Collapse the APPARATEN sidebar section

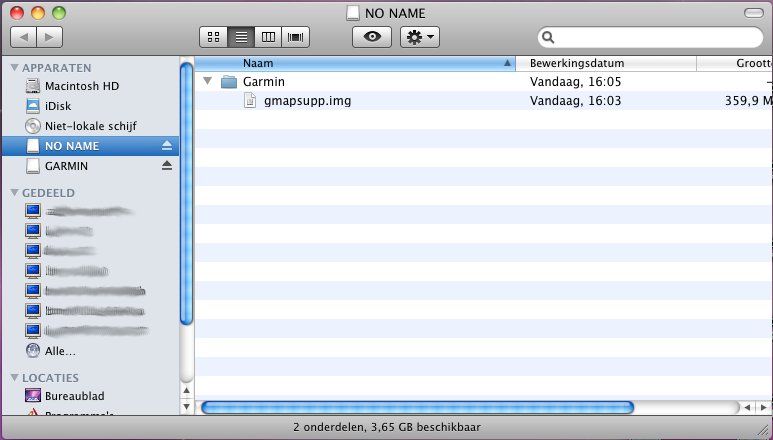(x=15, y=68)
